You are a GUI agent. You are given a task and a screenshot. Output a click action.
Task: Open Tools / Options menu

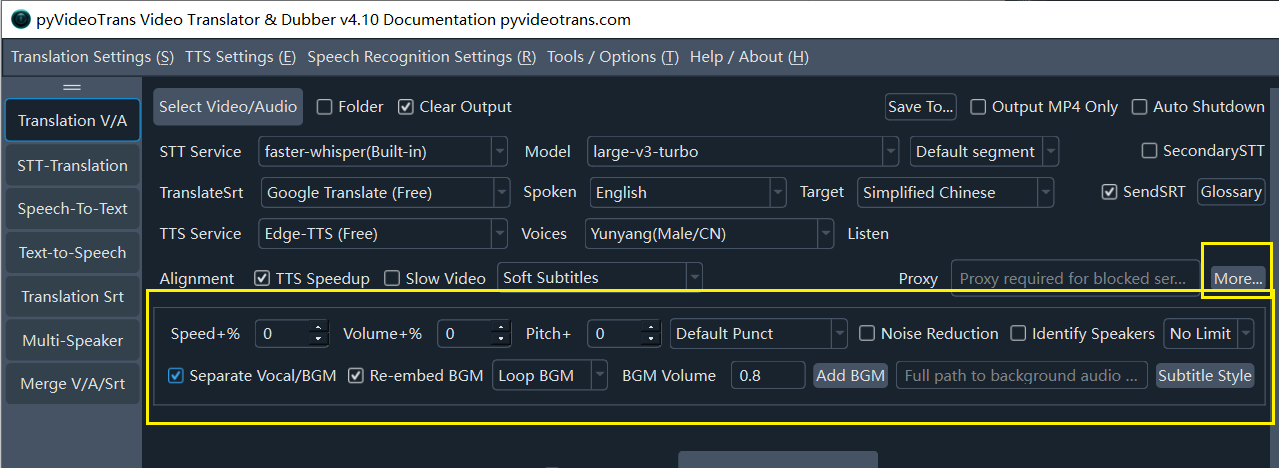pyautogui.click(x=613, y=57)
